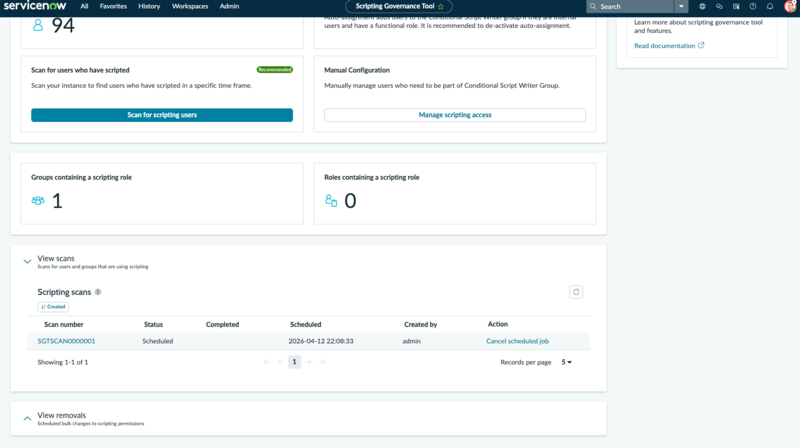This screenshot has width=800, height=448.
Task: Go to next page arrow
Action: pos(308,362)
